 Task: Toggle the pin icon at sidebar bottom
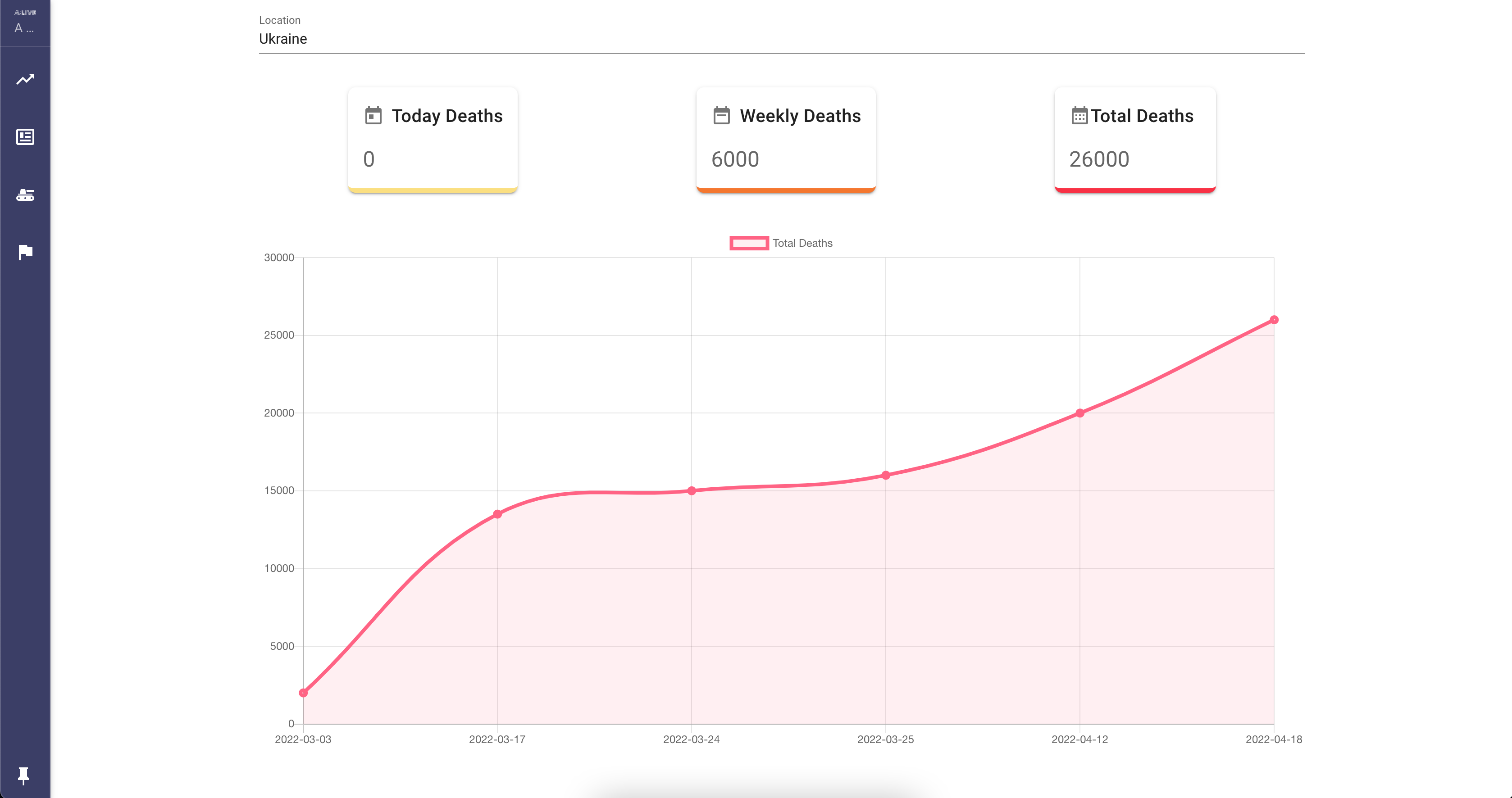[x=23, y=775]
